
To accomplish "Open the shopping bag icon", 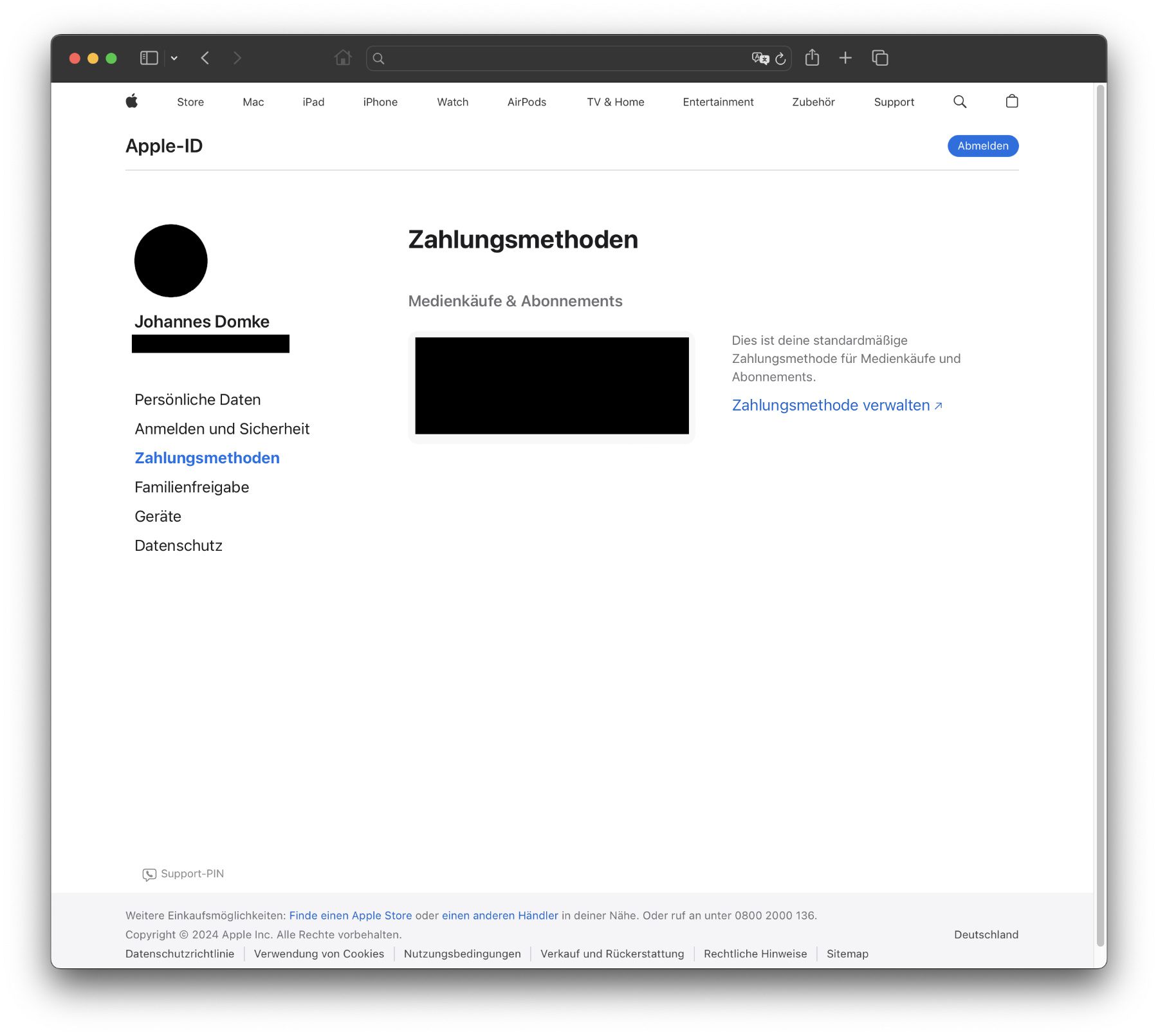I will tap(1011, 101).
